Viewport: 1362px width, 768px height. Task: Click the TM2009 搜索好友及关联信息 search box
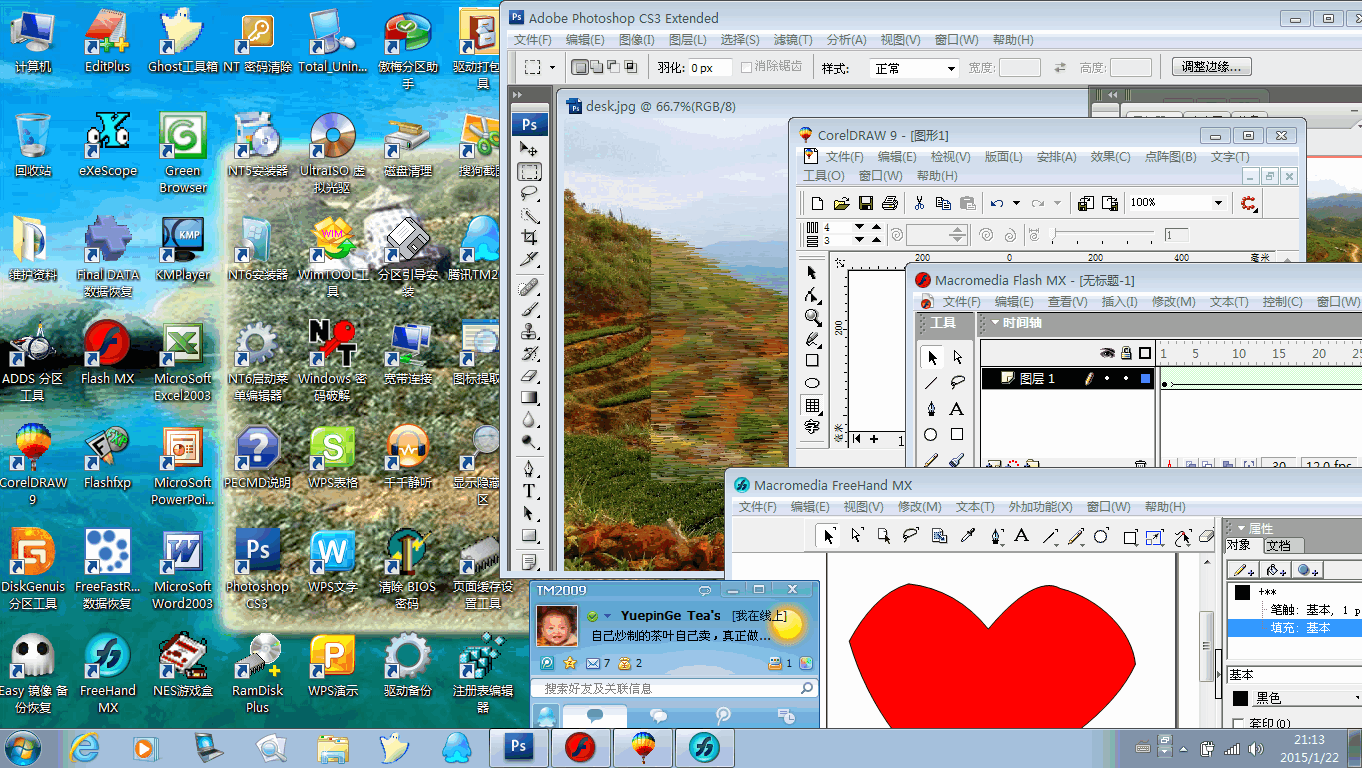(x=675, y=689)
